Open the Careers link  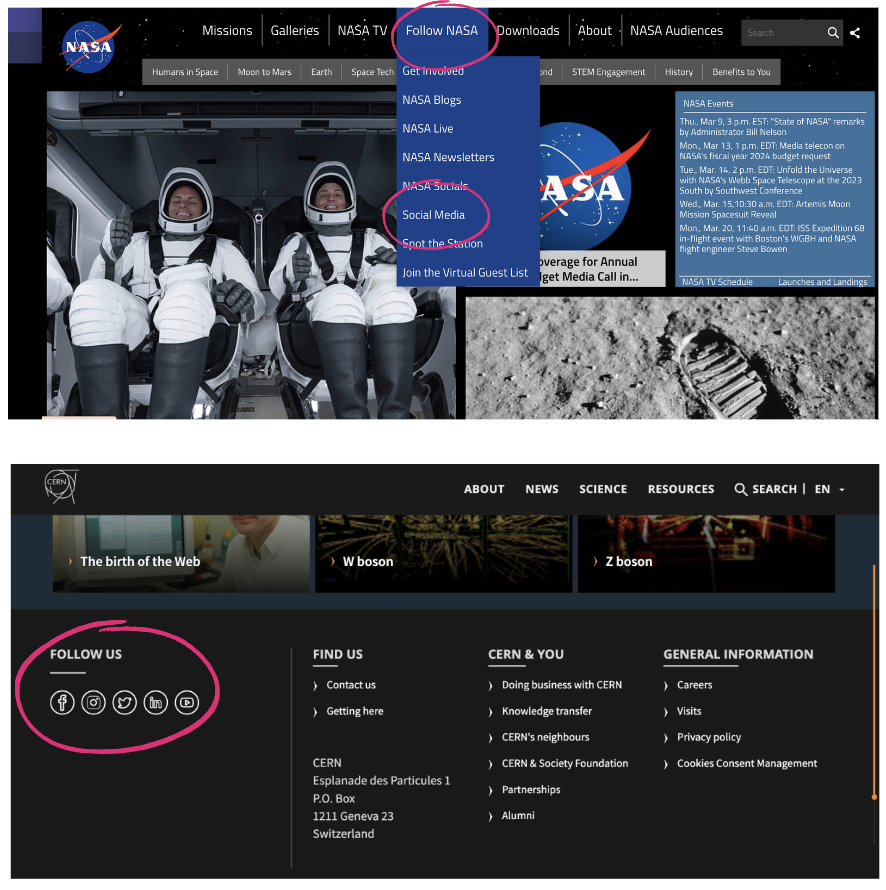(x=694, y=685)
